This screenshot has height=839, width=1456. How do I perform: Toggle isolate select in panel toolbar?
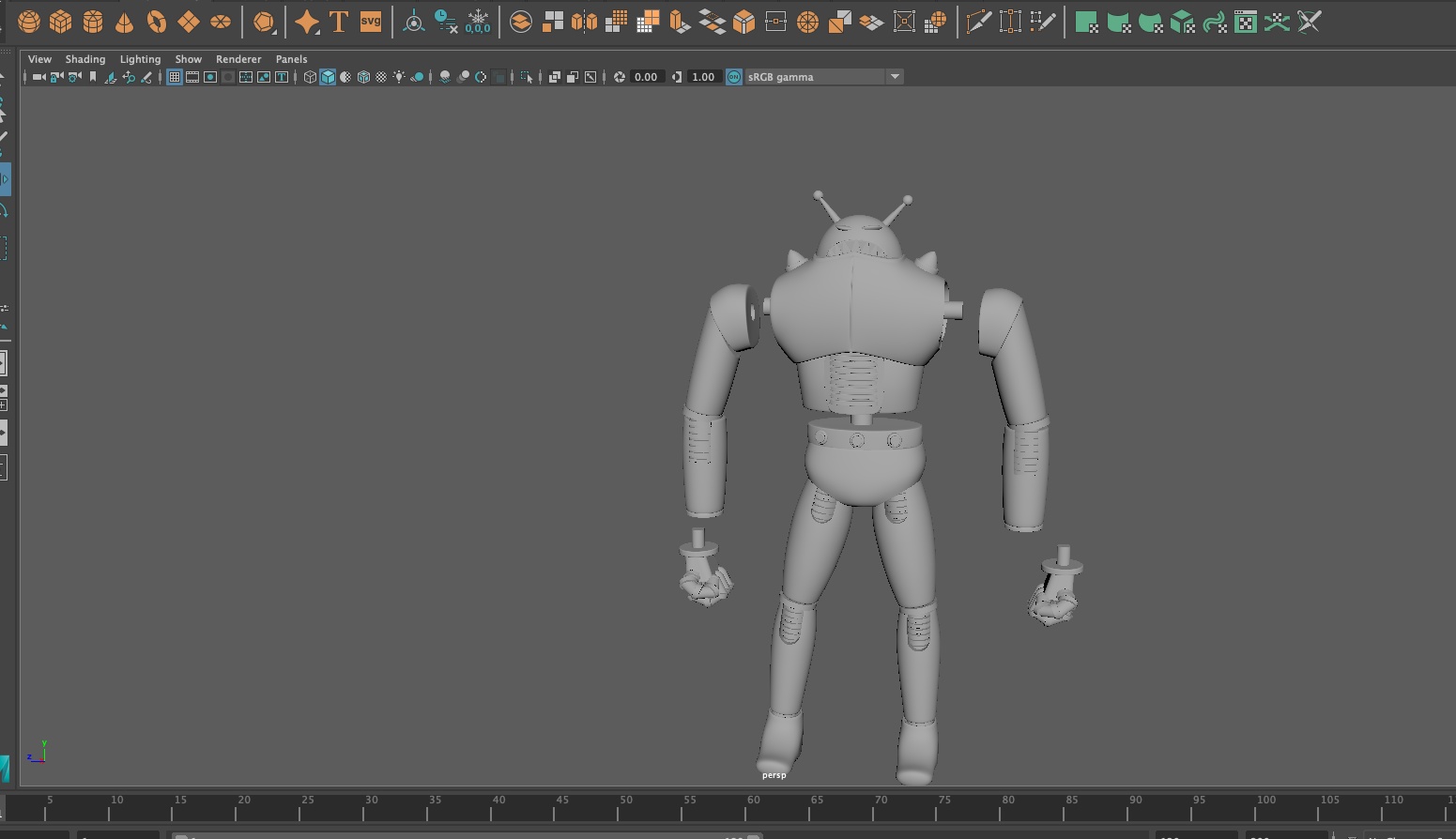(527, 77)
